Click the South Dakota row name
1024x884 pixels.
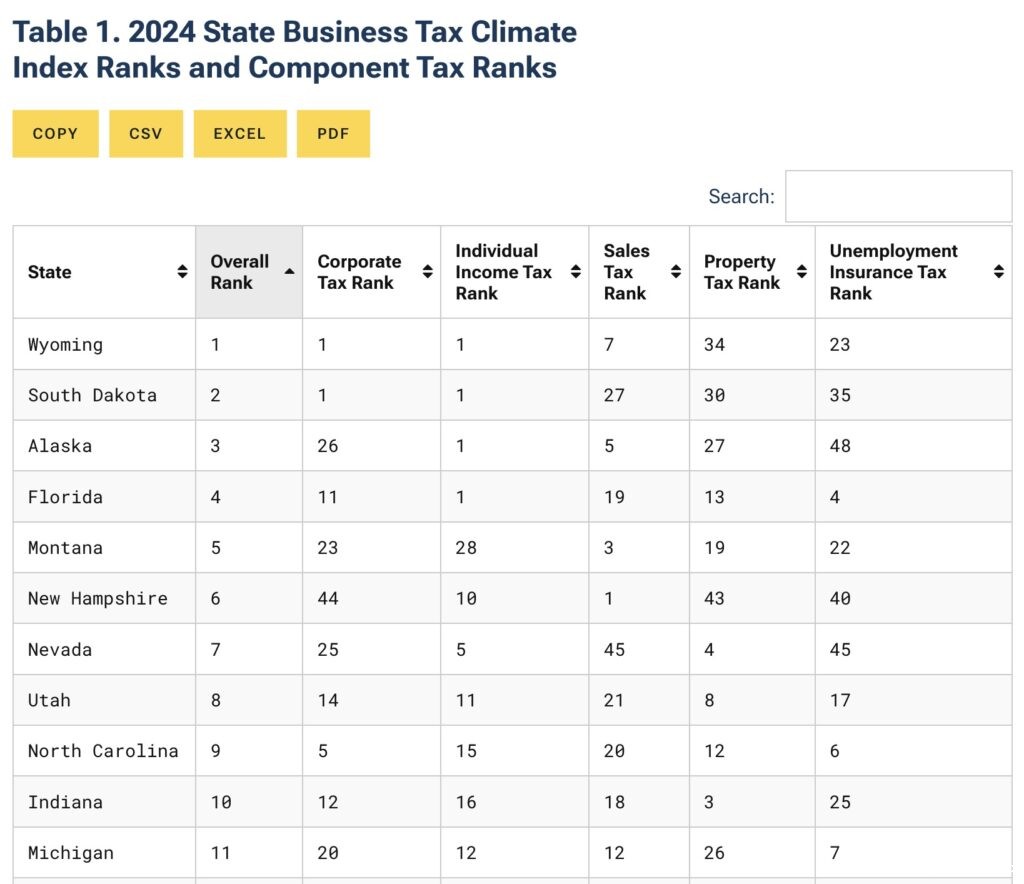92,395
